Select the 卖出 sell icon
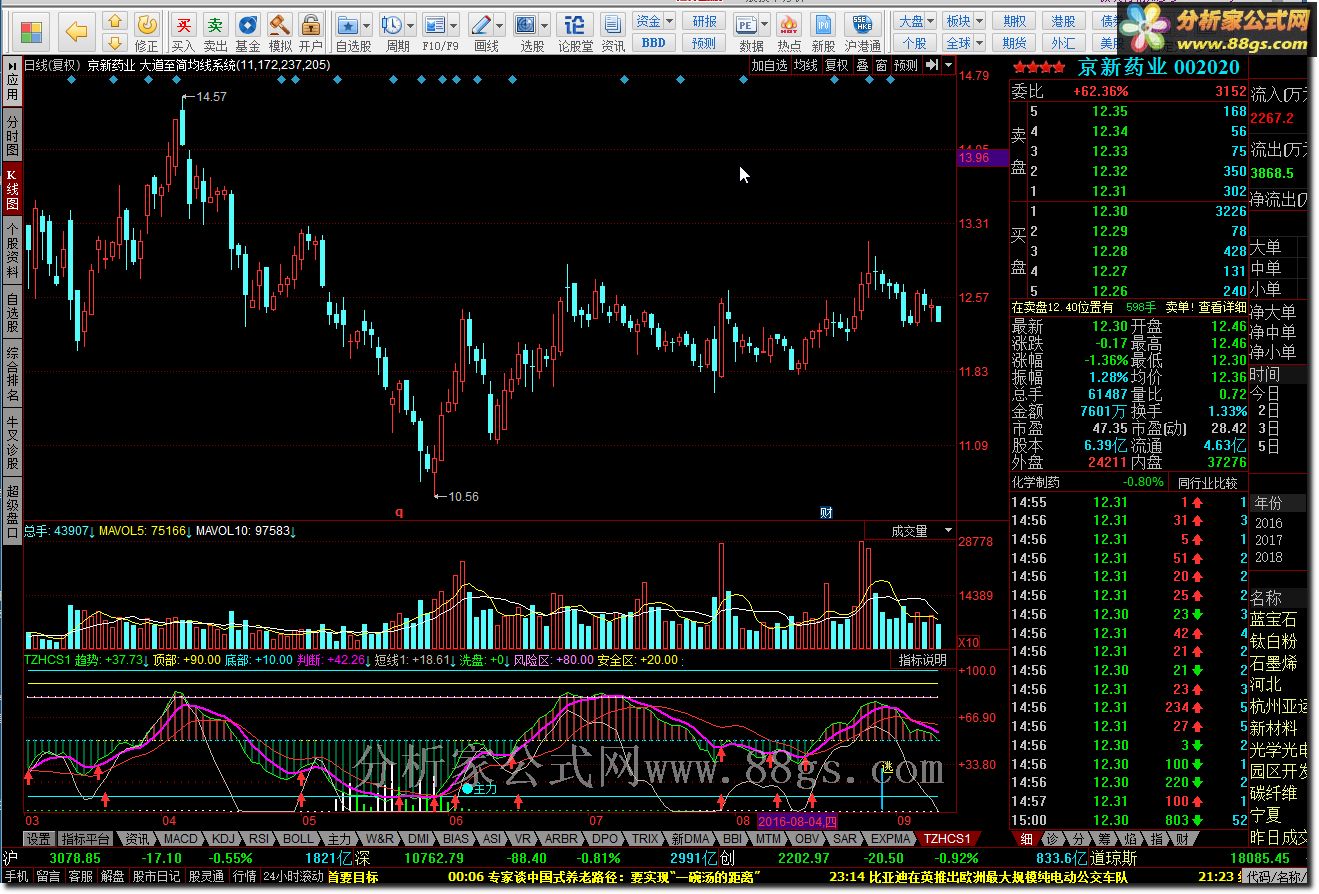Image resolution: width=1319 pixels, height=894 pixels. coord(215,31)
